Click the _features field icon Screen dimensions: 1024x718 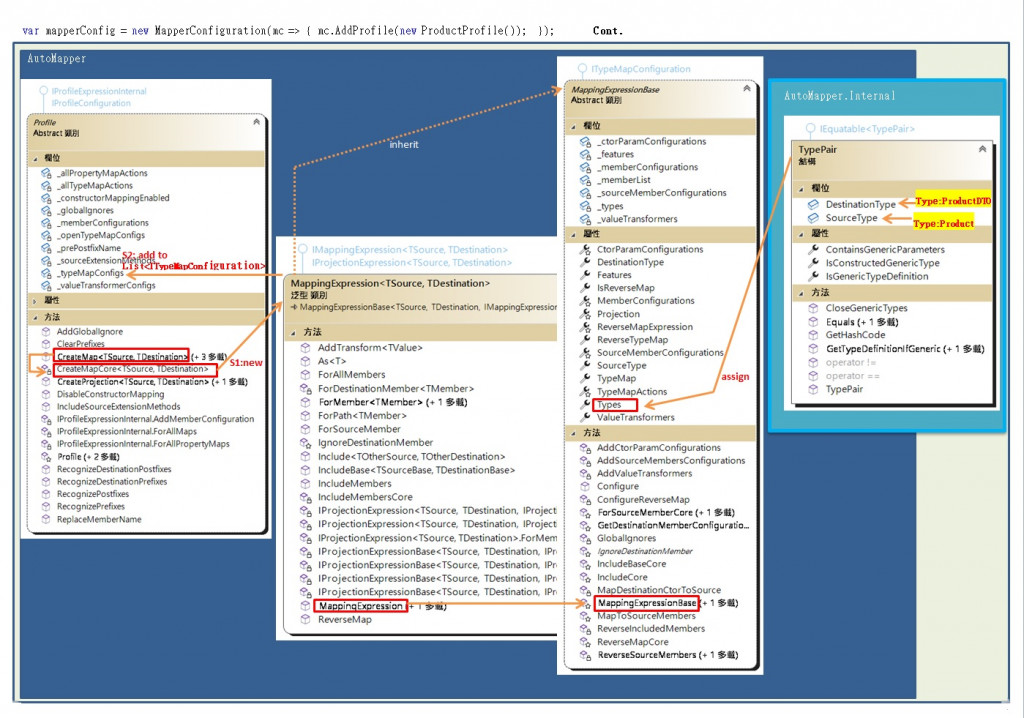coord(585,155)
